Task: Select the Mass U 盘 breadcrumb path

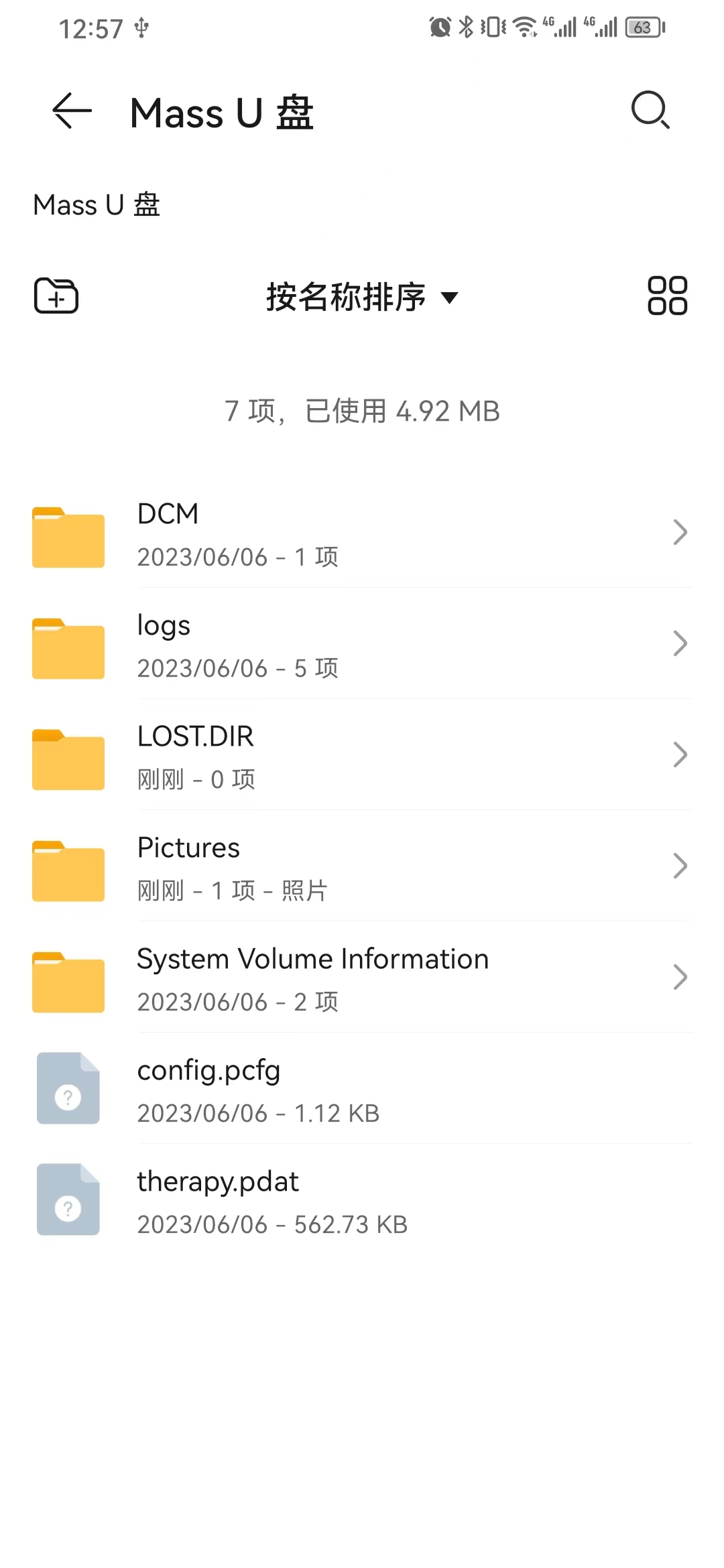Action: [97, 205]
